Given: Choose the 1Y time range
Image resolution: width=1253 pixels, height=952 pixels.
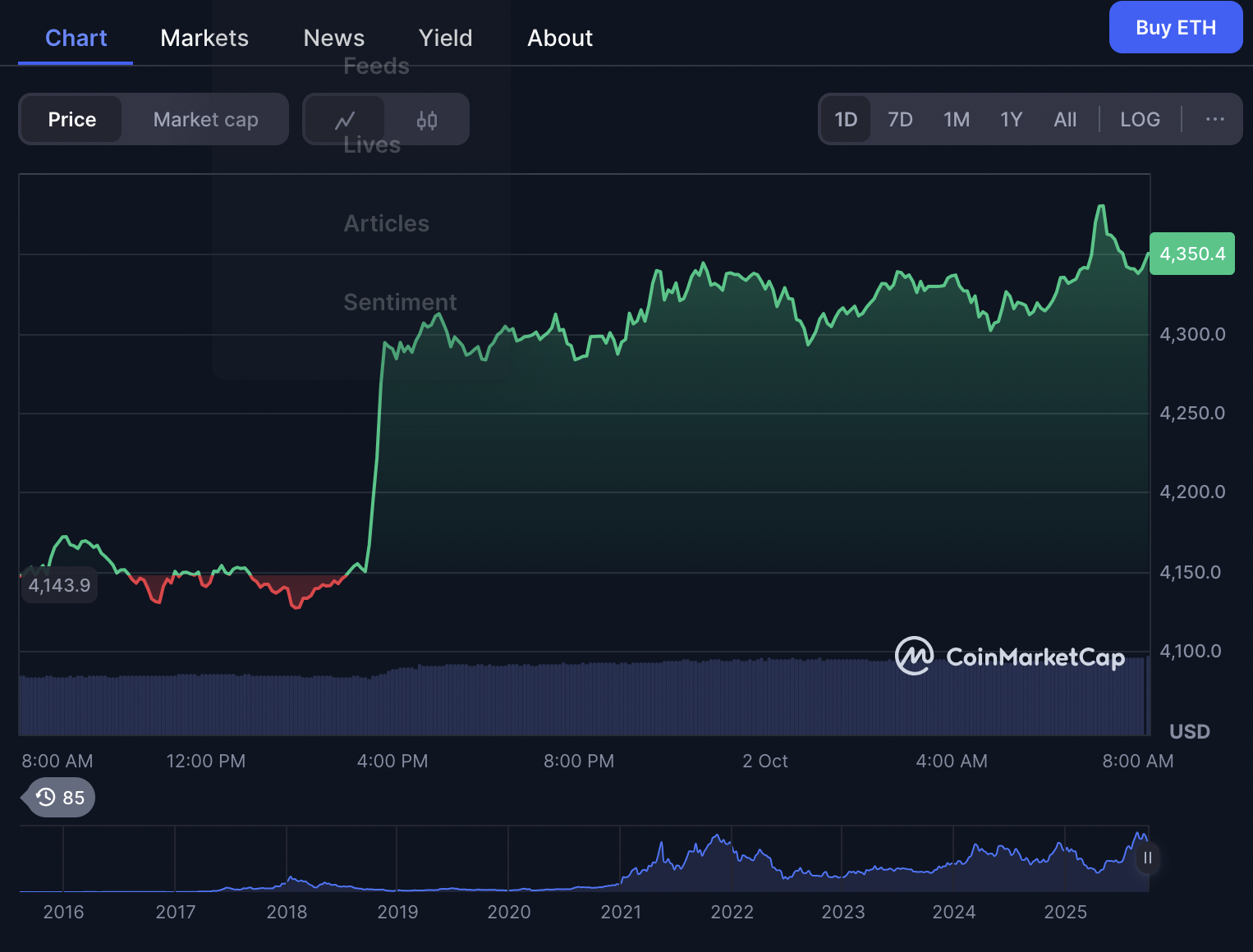Looking at the screenshot, I should (1011, 120).
